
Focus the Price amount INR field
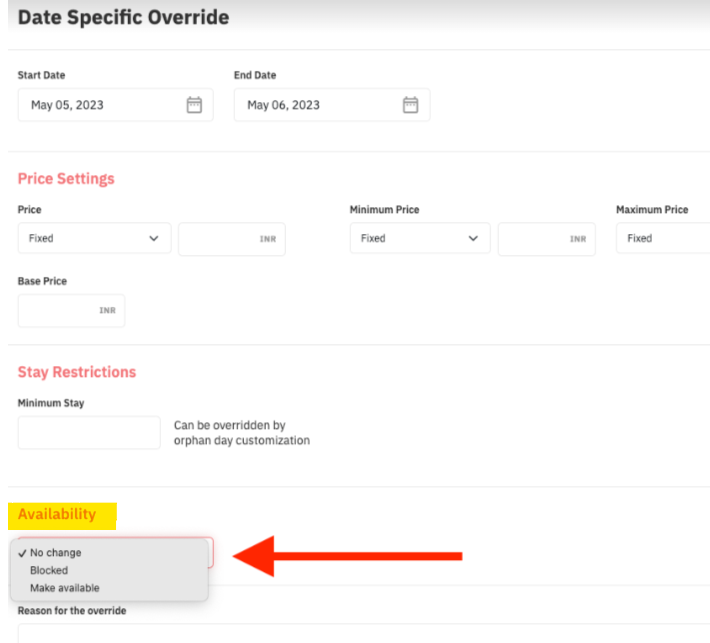232,239
